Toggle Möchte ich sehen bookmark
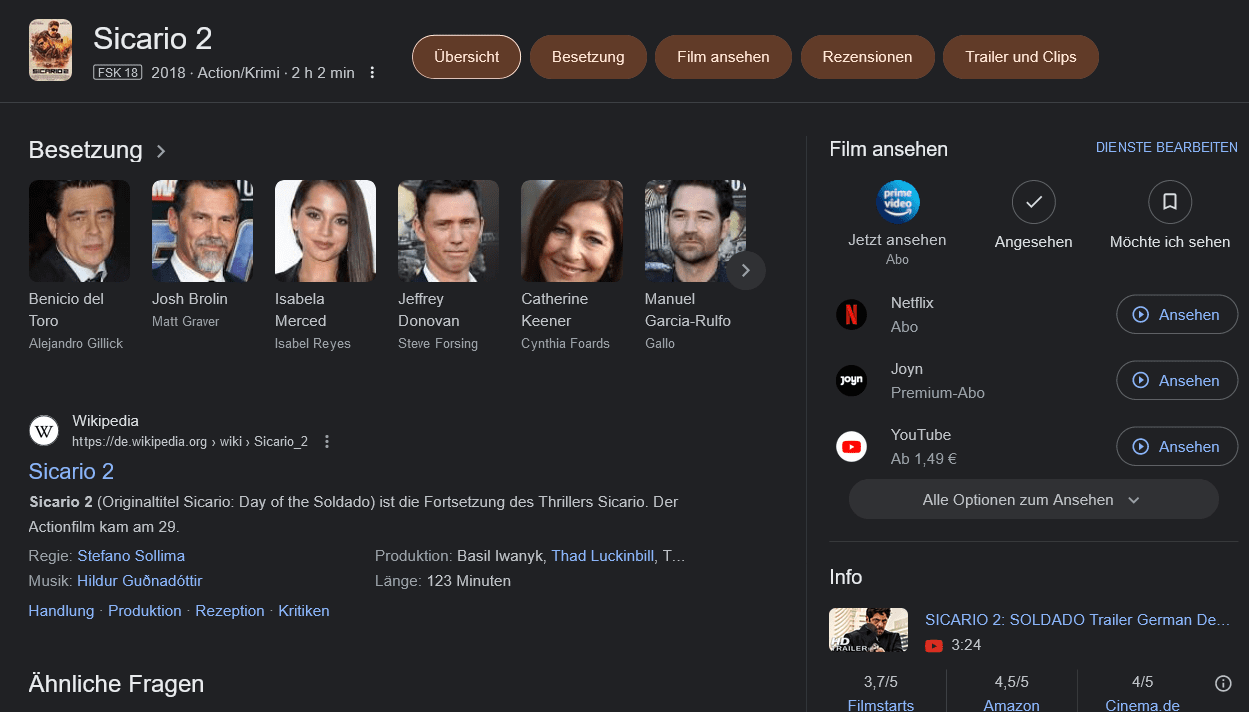Image resolution: width=1249 pixels, height=712 pixels. pyautogui.click(x=1169, y=203)
